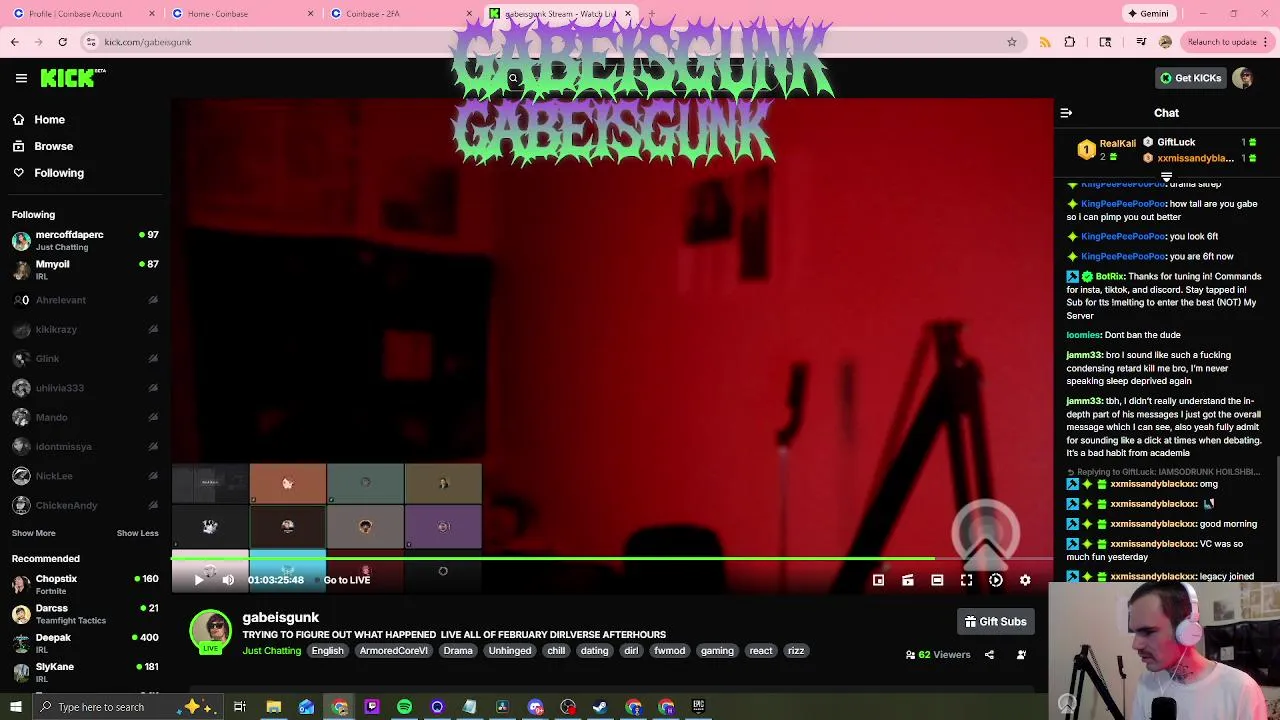The height and width of the screenshot is (720, 1280).
Task: Reload the page
Action: [62, 42]
